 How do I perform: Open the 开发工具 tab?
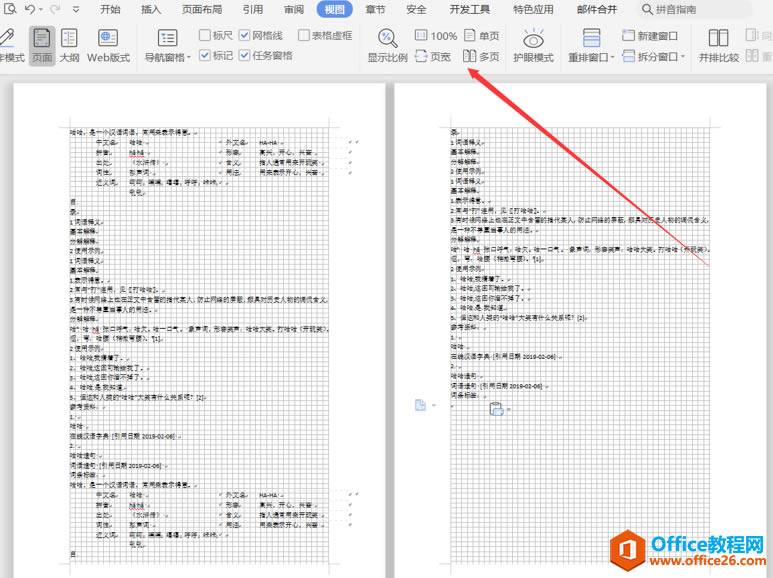470,9
